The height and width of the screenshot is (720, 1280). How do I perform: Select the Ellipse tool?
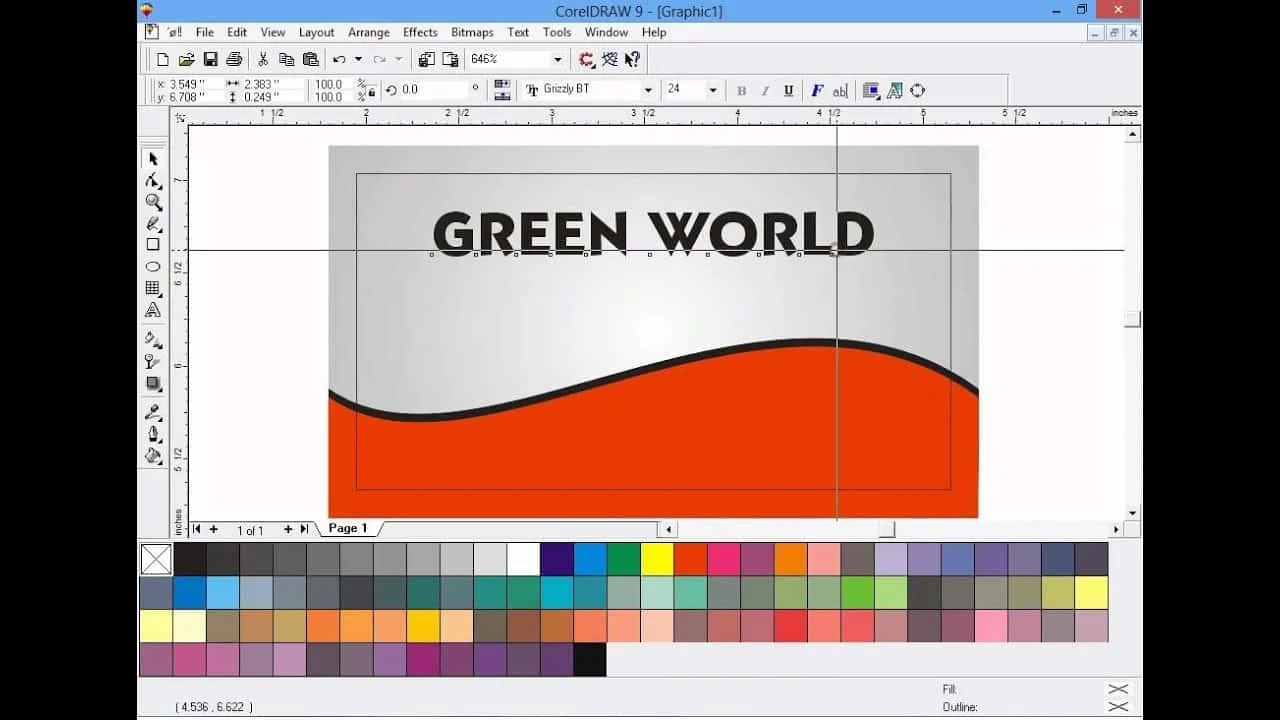coord(153,266)
